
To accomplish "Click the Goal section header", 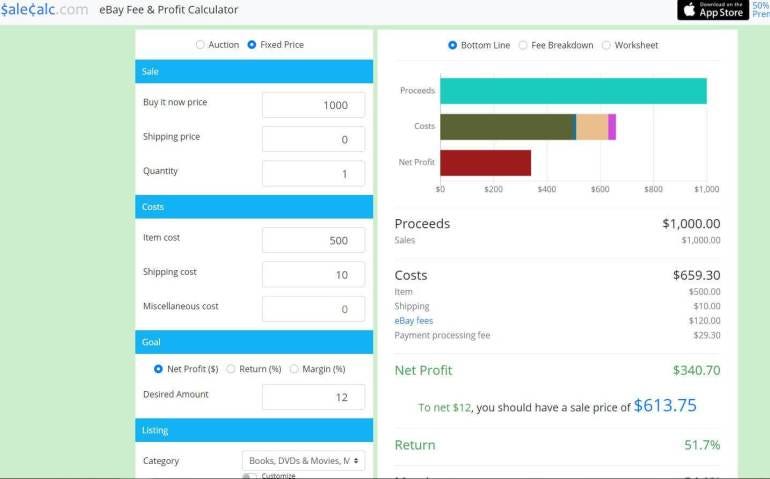I will click(254, 342).
